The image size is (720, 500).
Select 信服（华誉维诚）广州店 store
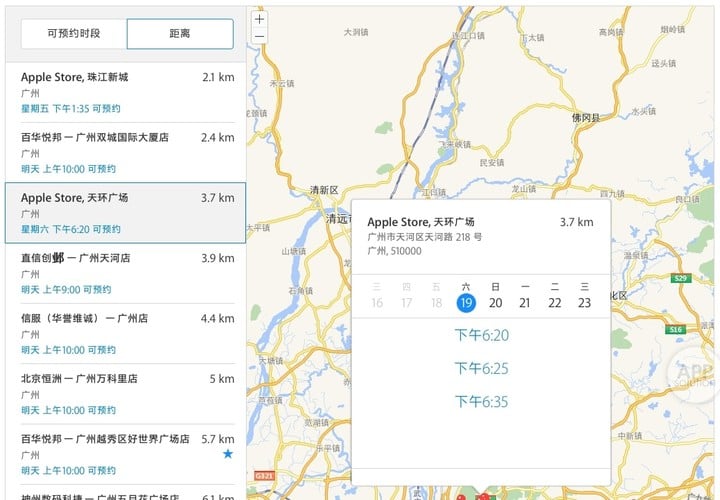125,333
